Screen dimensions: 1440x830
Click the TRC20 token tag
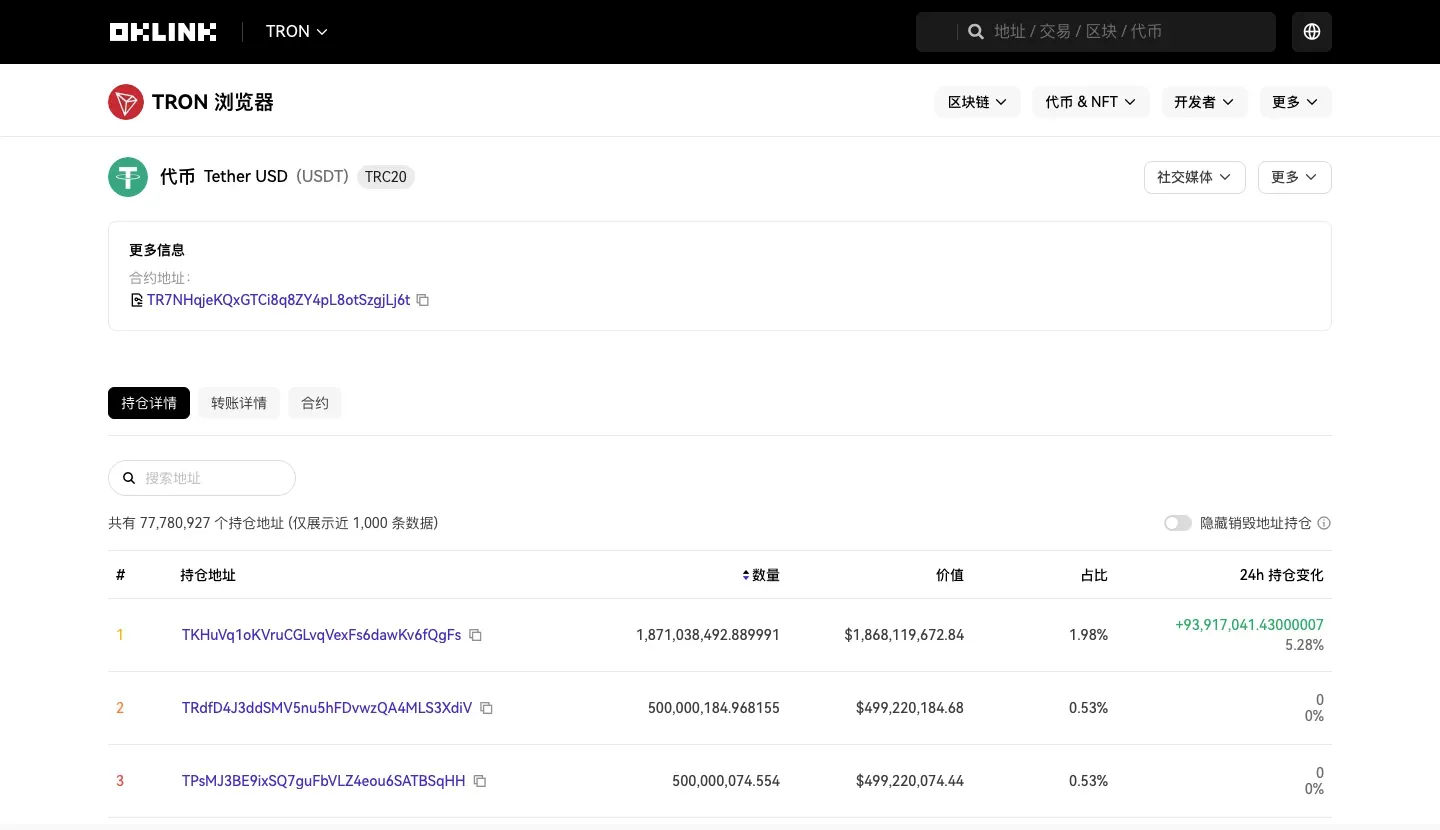(386, 177)
